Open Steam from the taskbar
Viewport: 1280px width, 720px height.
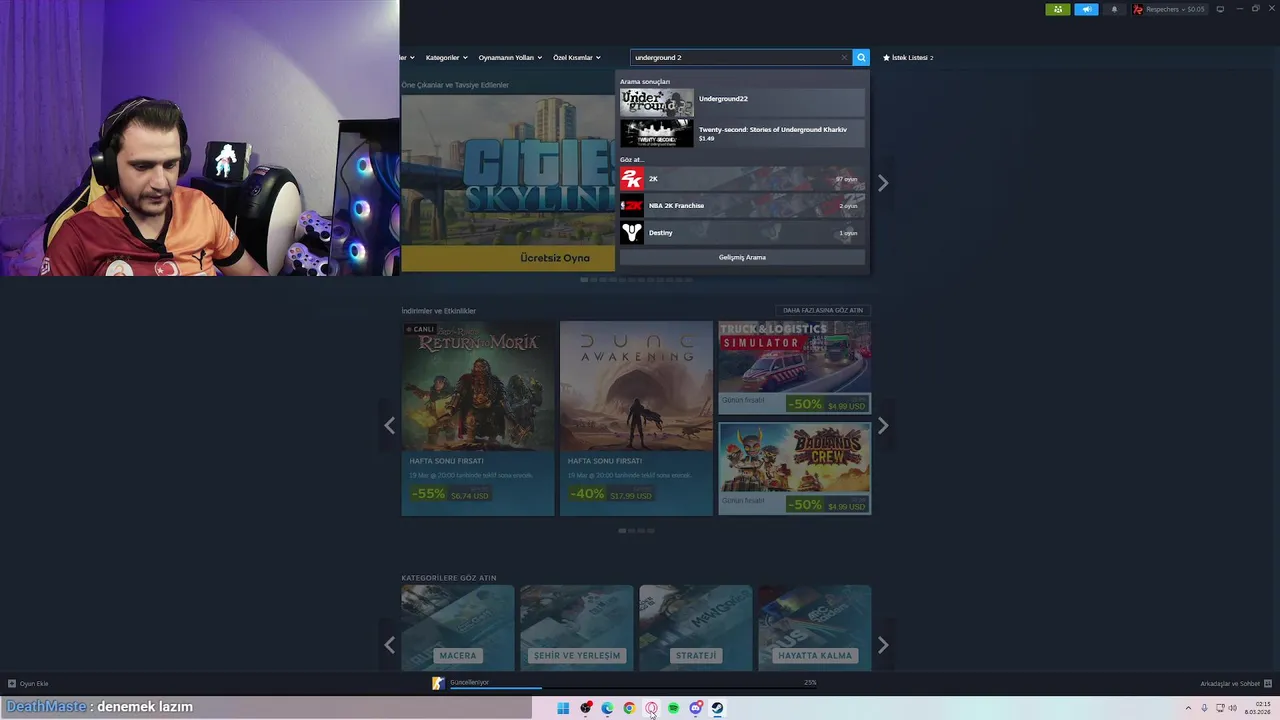(x=717, y=708)
